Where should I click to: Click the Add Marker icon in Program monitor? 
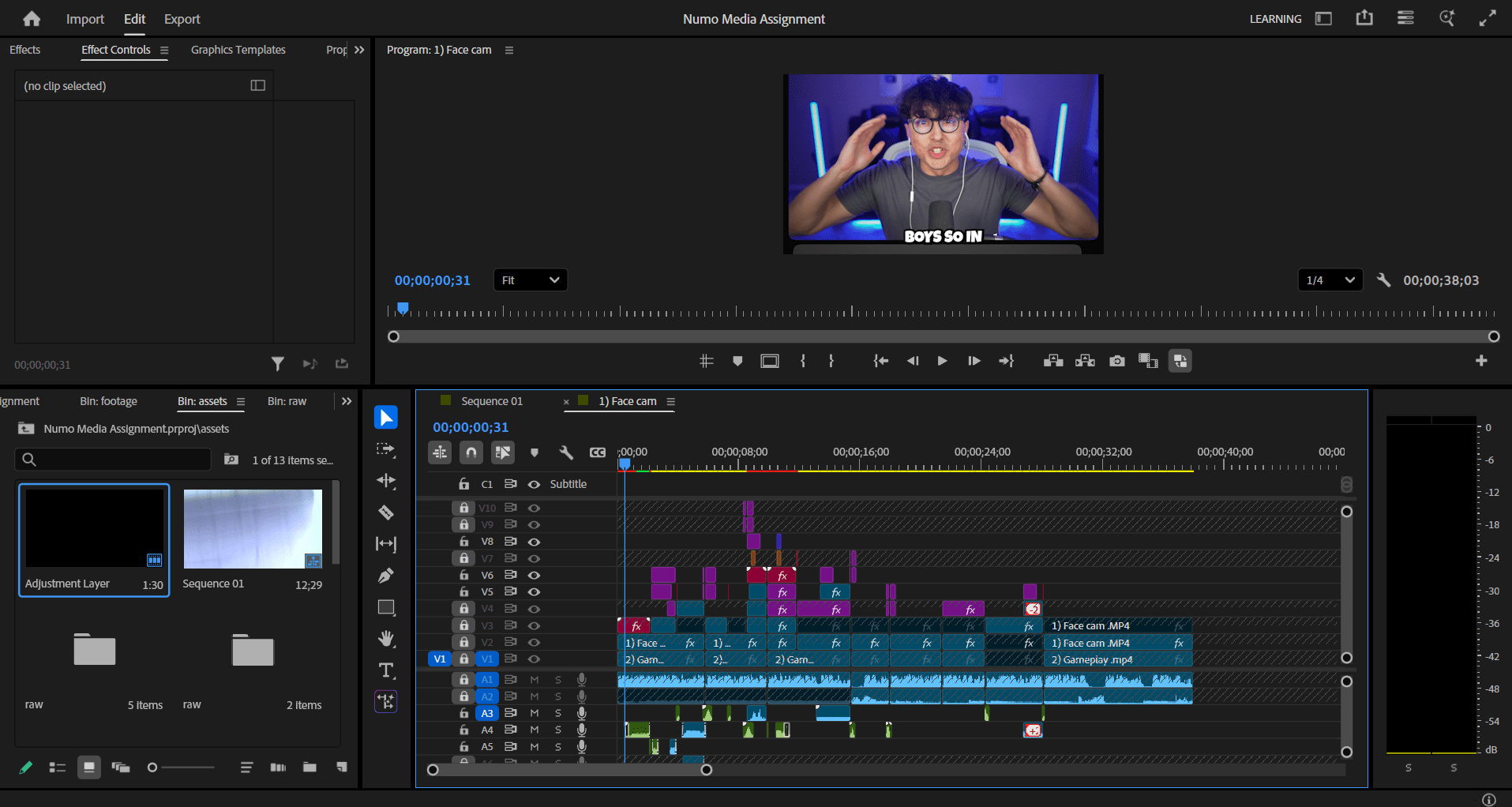737,361
